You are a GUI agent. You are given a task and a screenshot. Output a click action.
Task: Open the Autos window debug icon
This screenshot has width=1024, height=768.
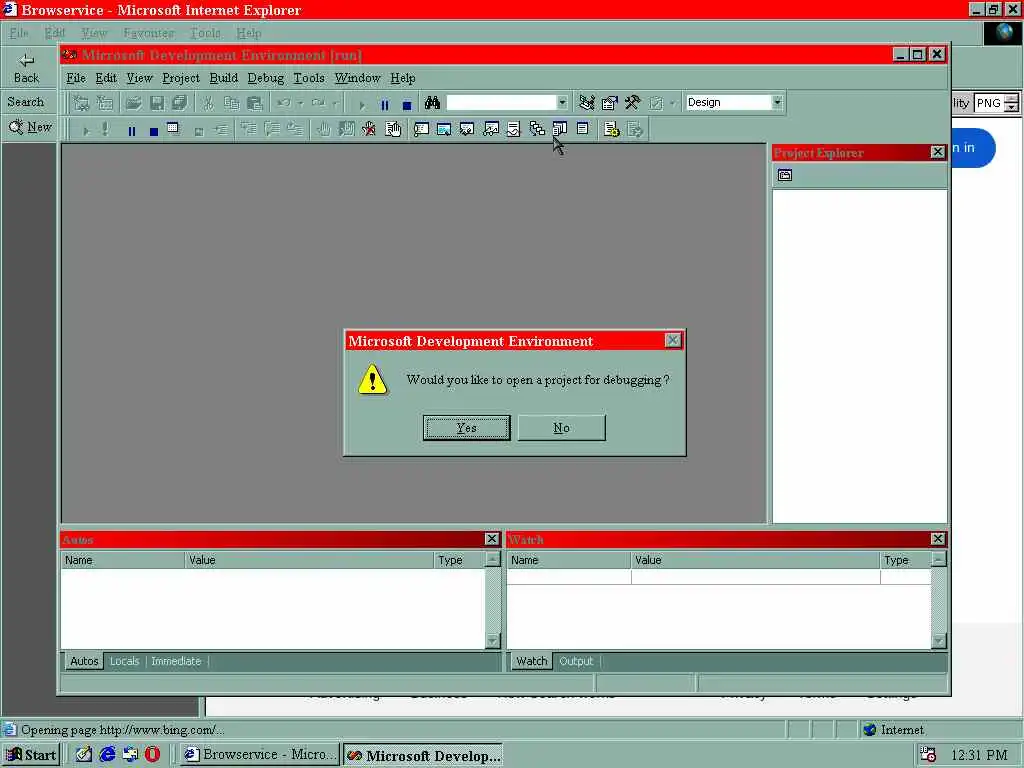[444, 129]
